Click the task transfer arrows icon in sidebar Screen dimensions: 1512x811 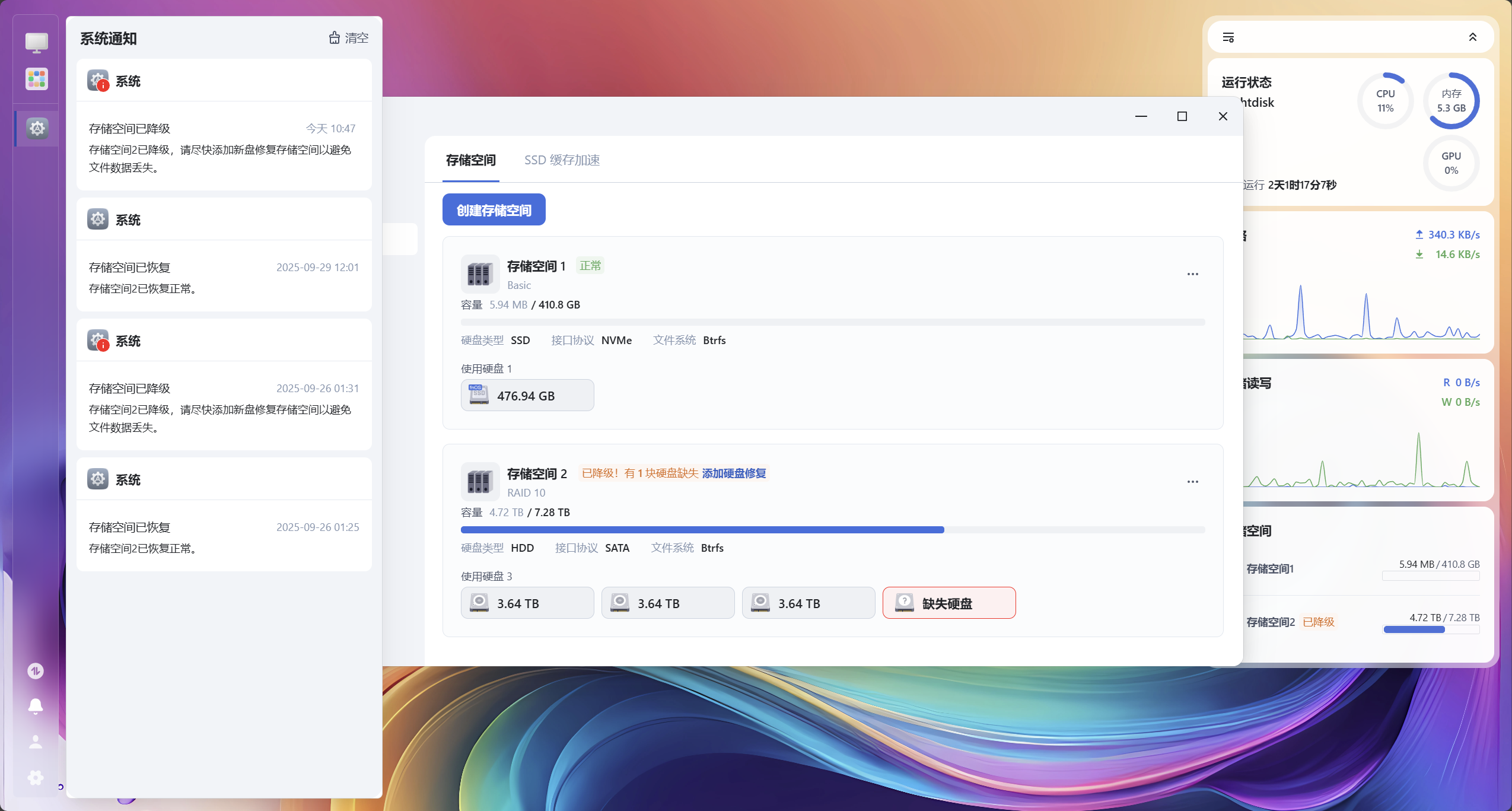pyautogui.click(x=36, y=671)
